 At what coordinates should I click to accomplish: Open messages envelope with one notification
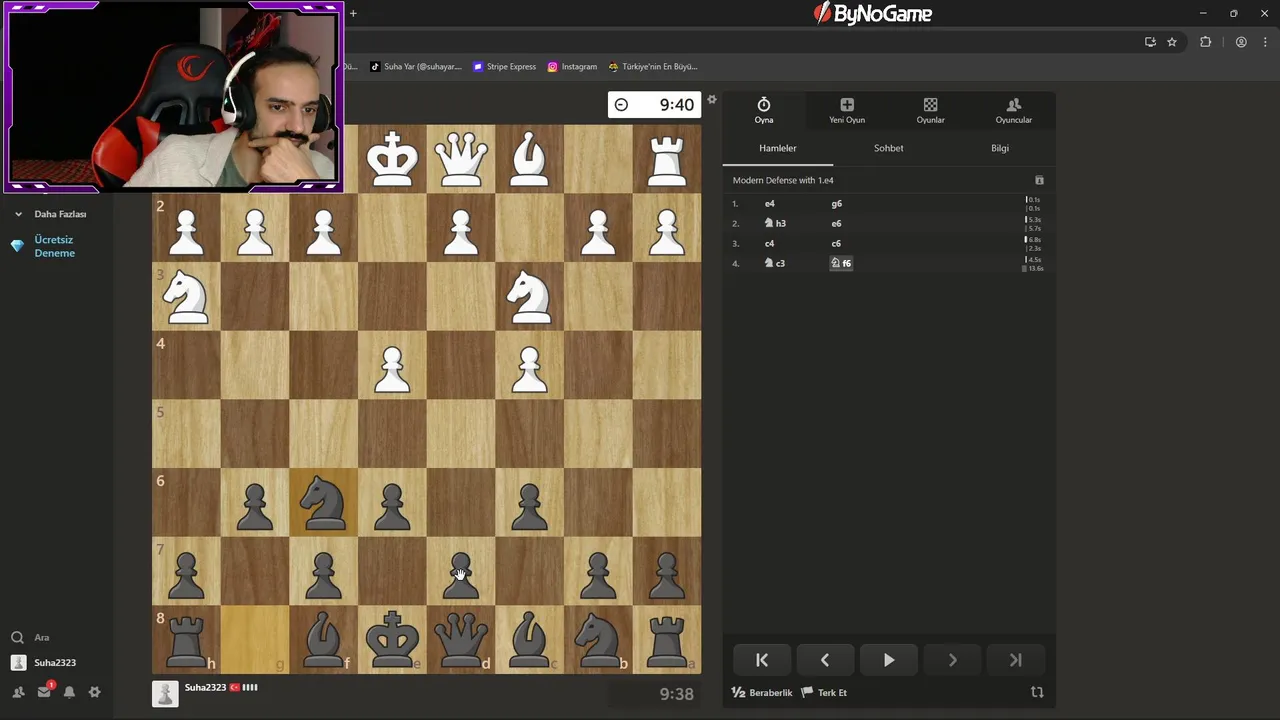[44, 691]
